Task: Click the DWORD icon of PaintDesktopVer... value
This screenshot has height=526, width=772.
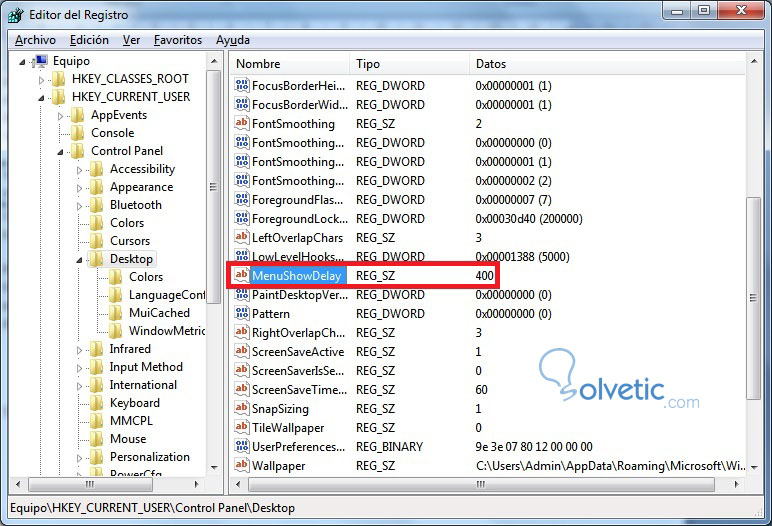Action: pyautogui.click(x=242, y=295)
